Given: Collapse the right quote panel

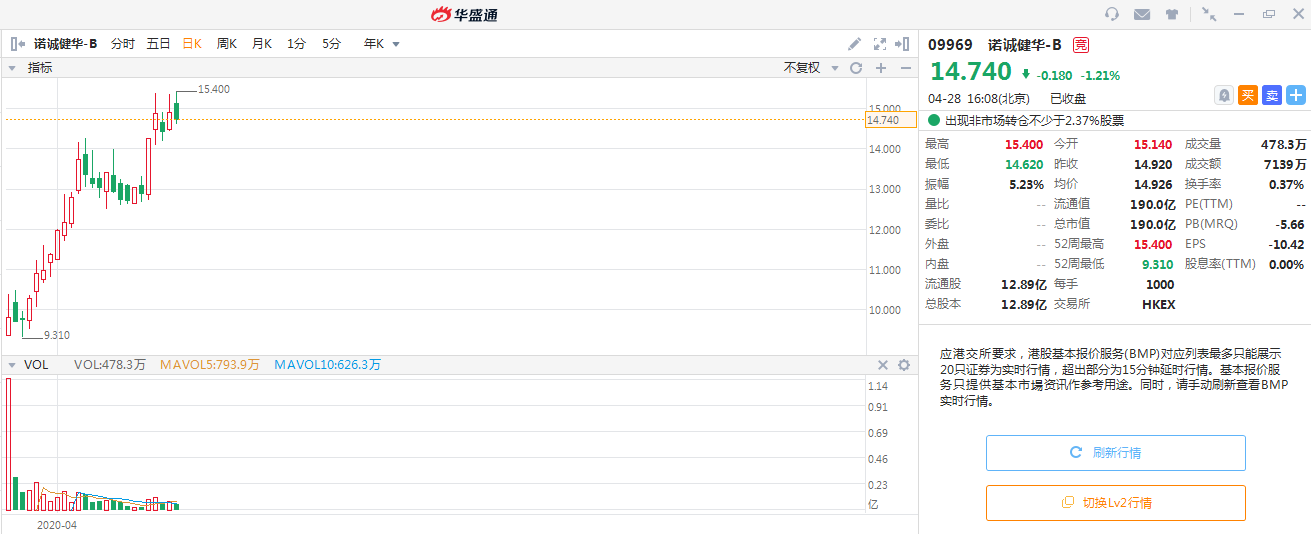Looking at the screenshot, I should pyautogui.click(x=903, y=44).
